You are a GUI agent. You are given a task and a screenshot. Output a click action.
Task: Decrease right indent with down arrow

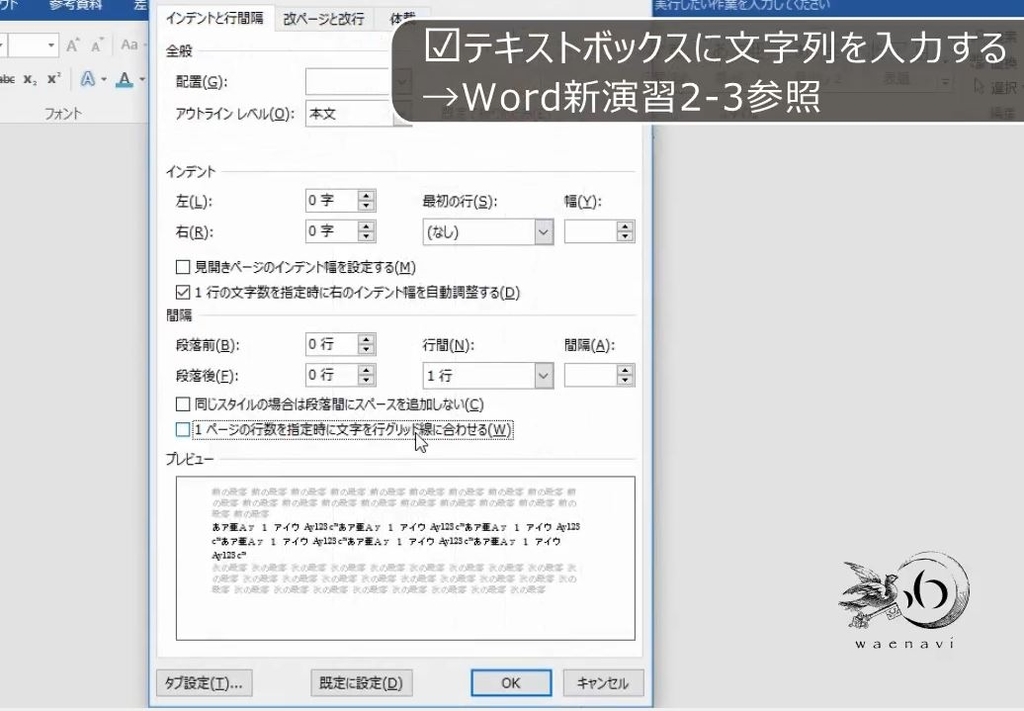click(366, 236)
